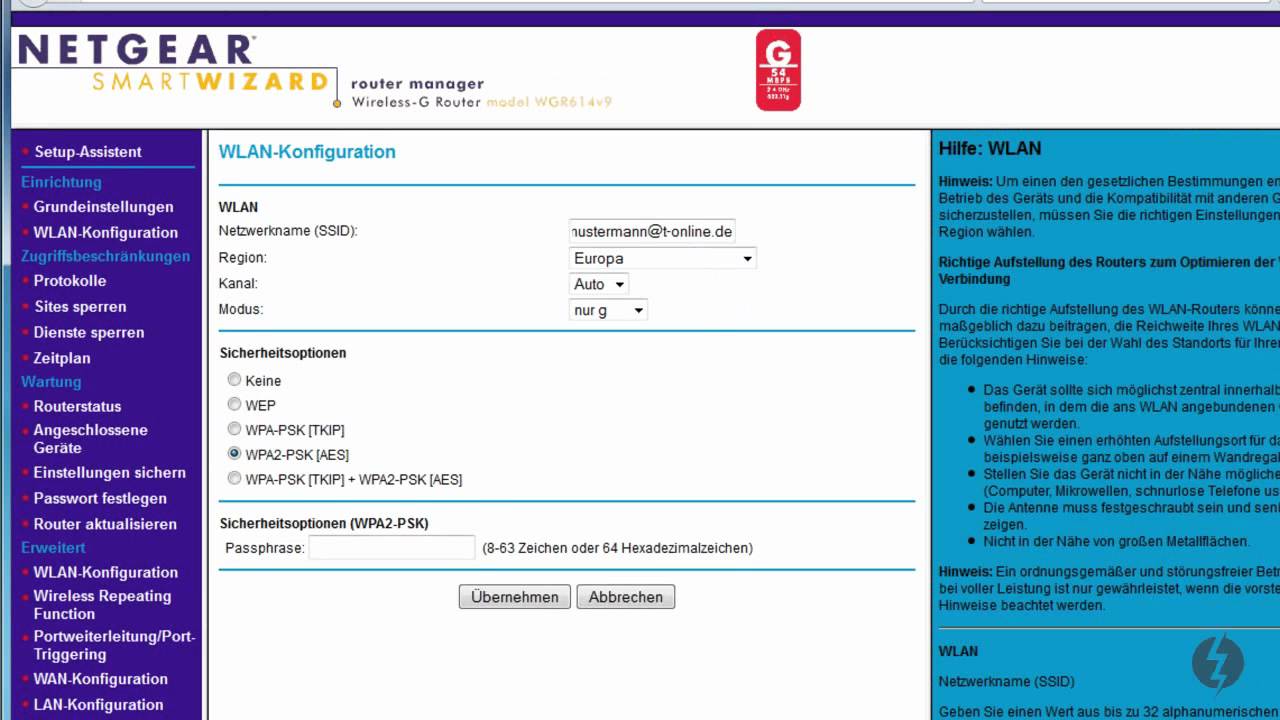The width and height of the screenshot is (1280, 720).
Task: Click the Netzwerkname (SSID) input field
Action: pyautogui.click(x=652, y=231)
